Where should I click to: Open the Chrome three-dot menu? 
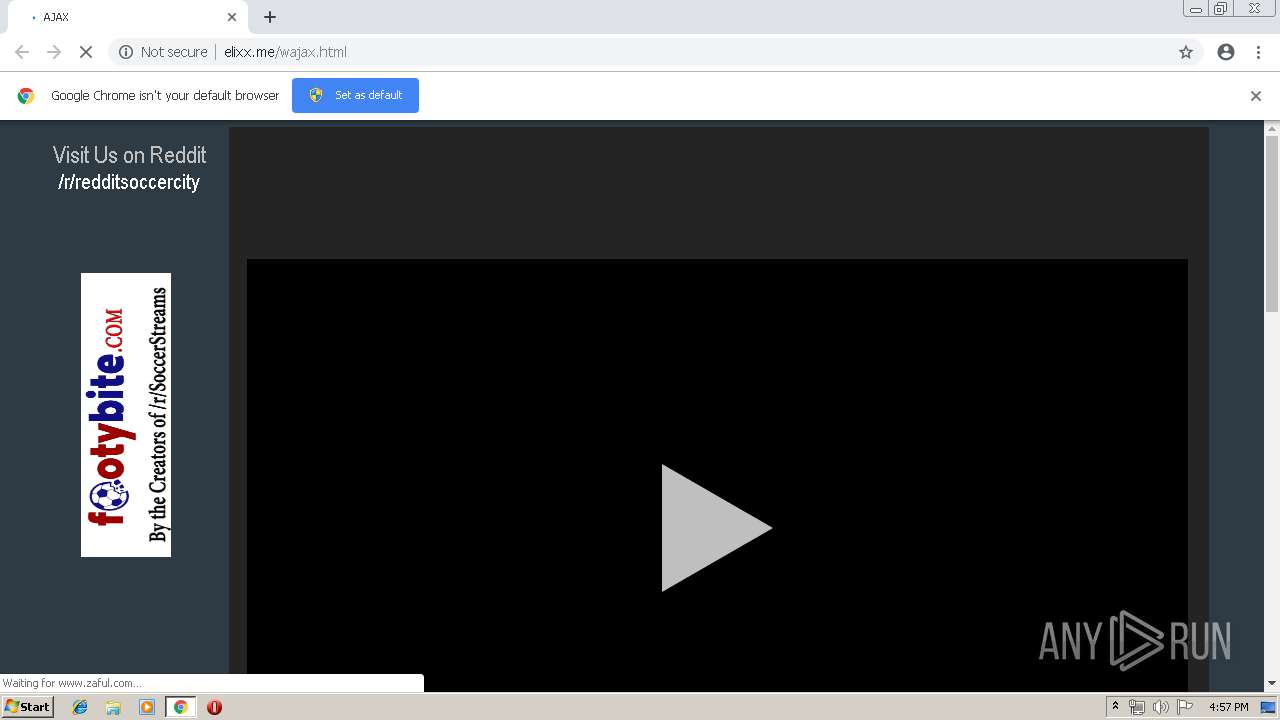[x=1258, y=52]
